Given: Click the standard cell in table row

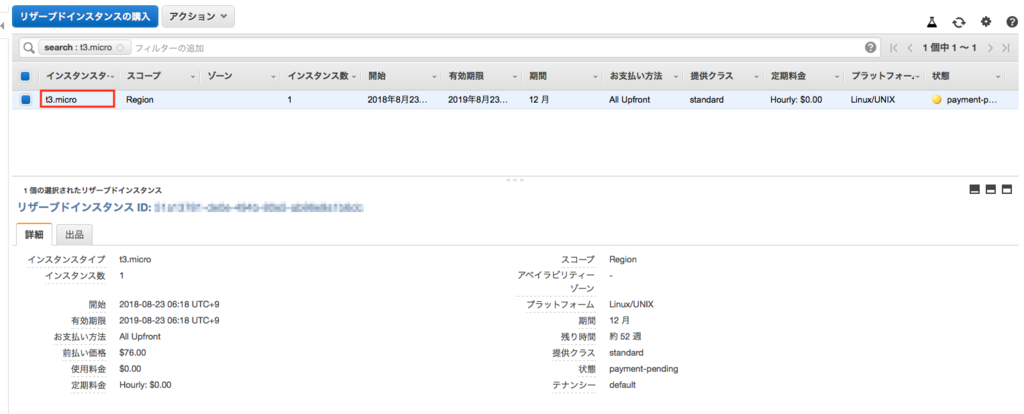Looking at the screenshot, I should 707,100.
